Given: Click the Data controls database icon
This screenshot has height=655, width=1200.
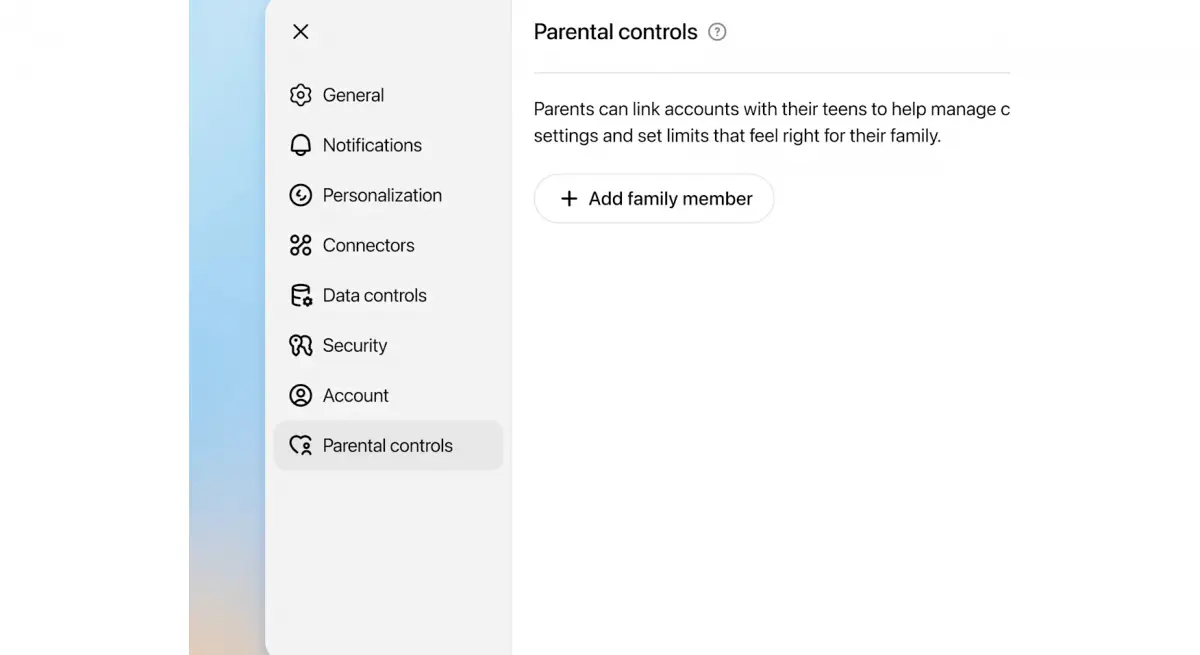Looking at the screenshot, I should click(301, 295).
